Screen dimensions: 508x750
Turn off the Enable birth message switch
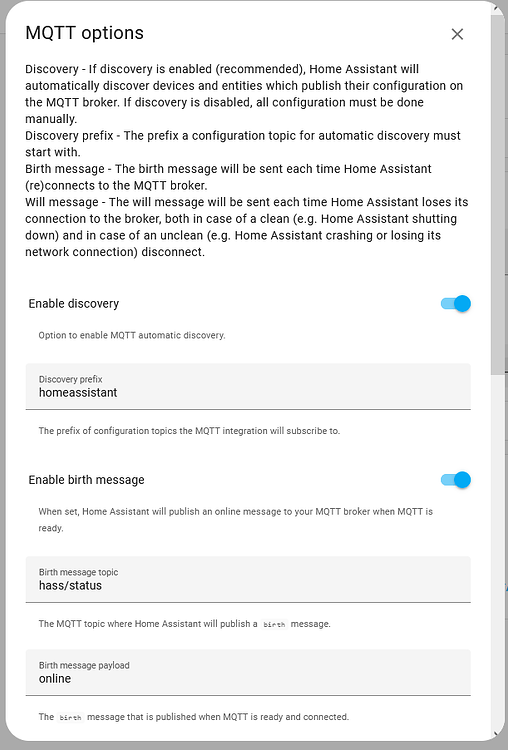tap(456, 480)
